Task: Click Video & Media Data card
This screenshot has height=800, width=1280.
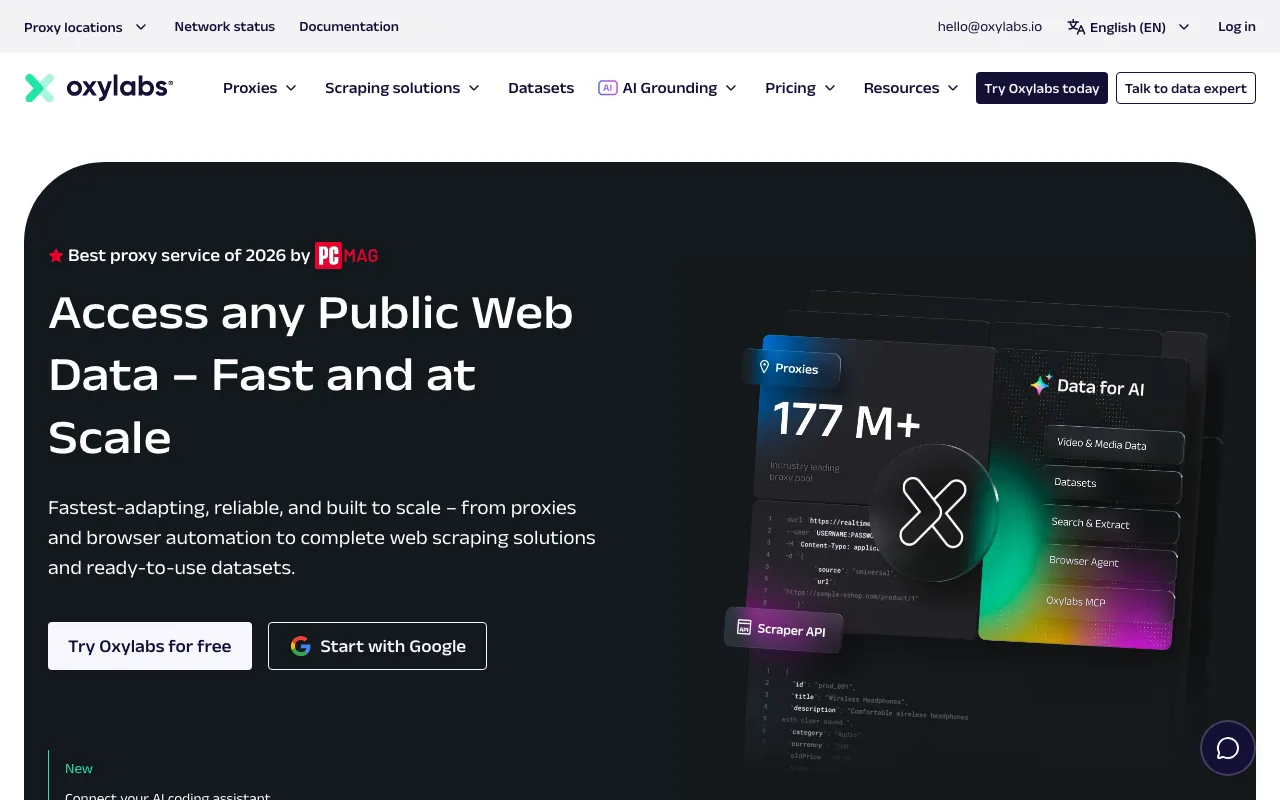Action: coord(1114,444)
